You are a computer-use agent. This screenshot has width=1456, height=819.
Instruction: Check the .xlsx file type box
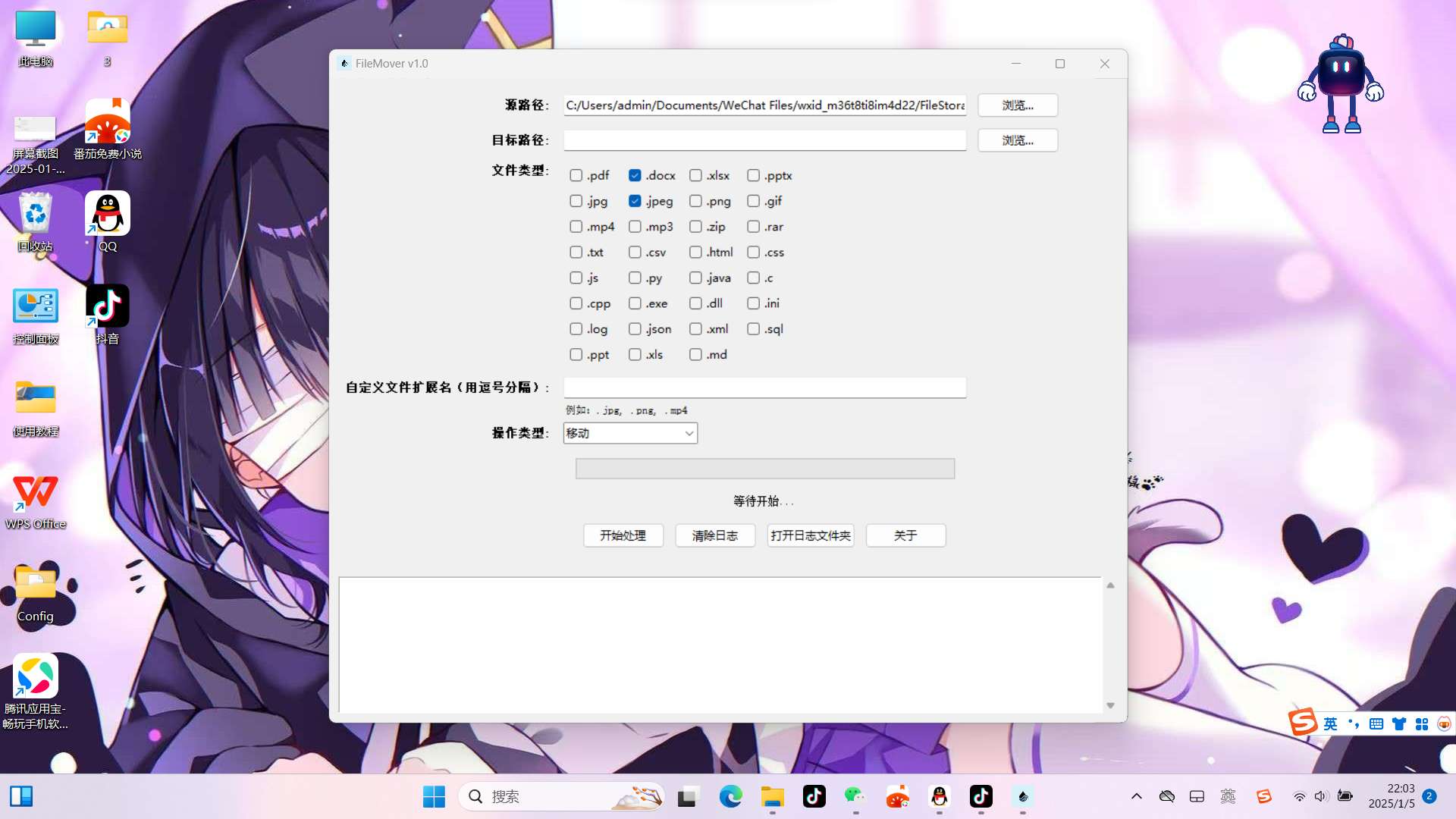coord(695,175)
